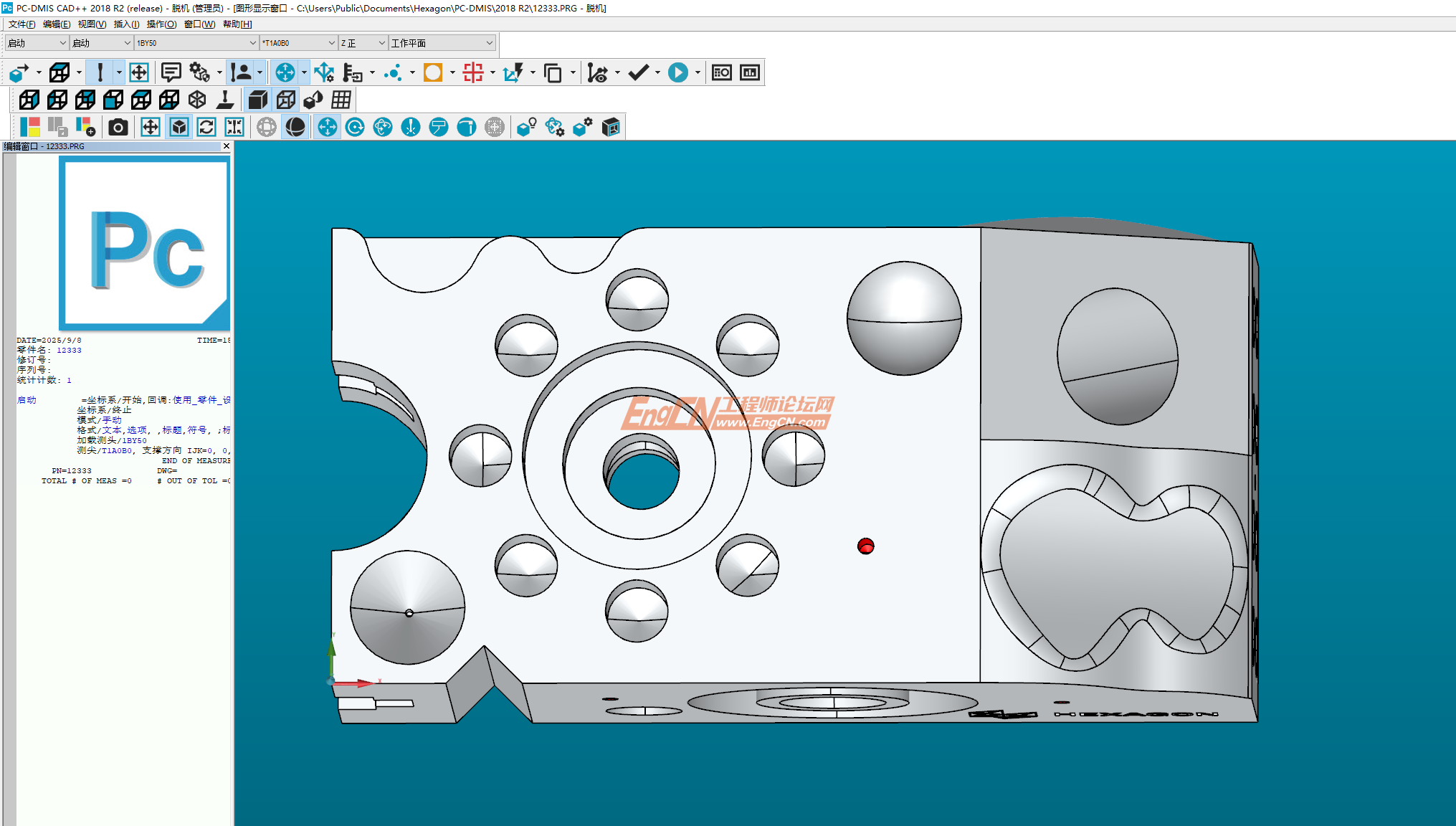Click the grid display icon

(x=341, y=100)
